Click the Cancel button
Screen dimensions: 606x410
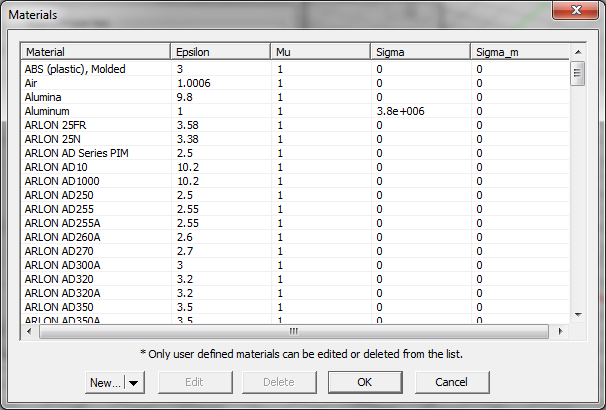[x=452, y=382]
